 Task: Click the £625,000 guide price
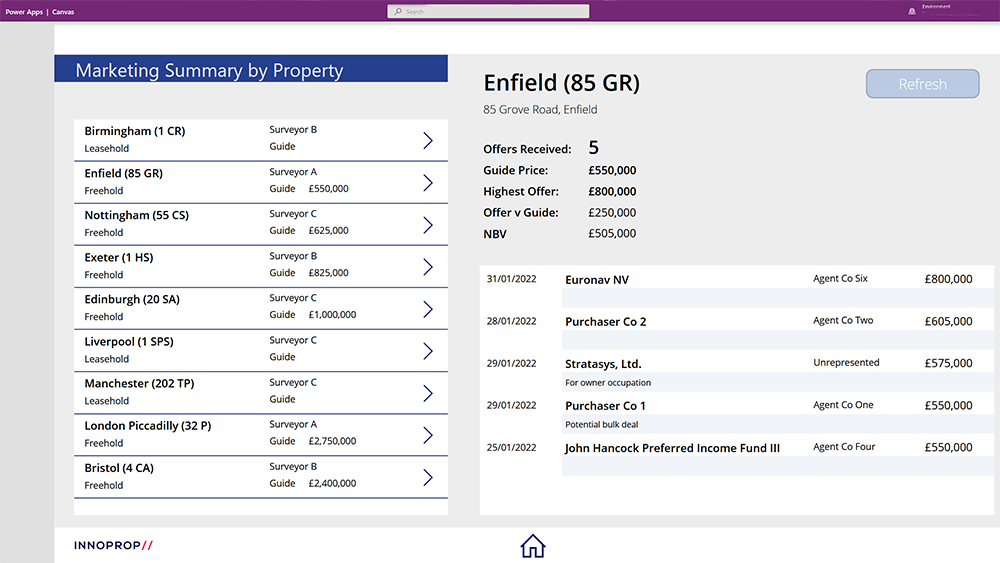pyautogui.click(x=328, y=230)
